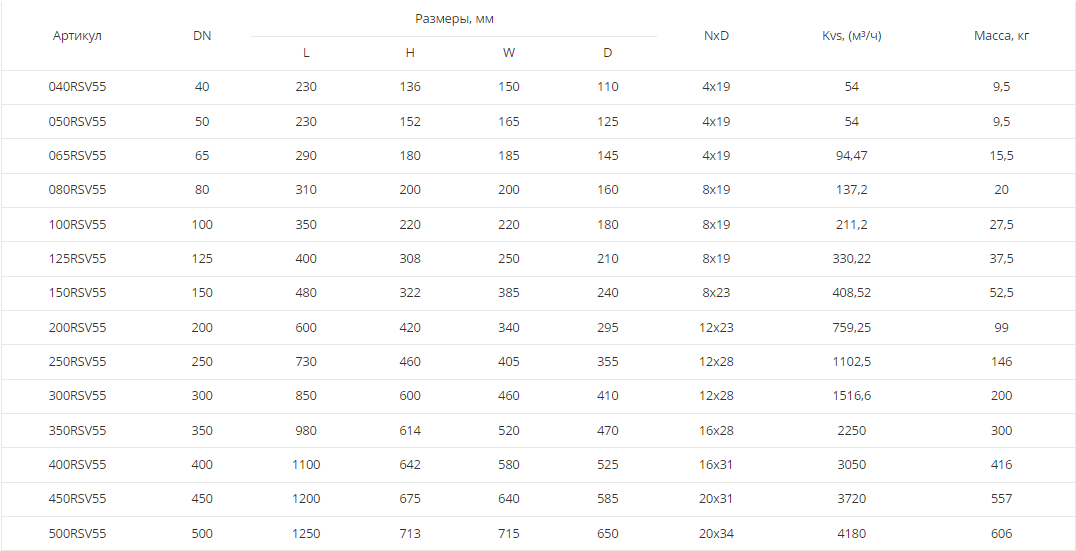Select the NxD value 8x23
The image size is (1076, 551).
tap(716, 293)
